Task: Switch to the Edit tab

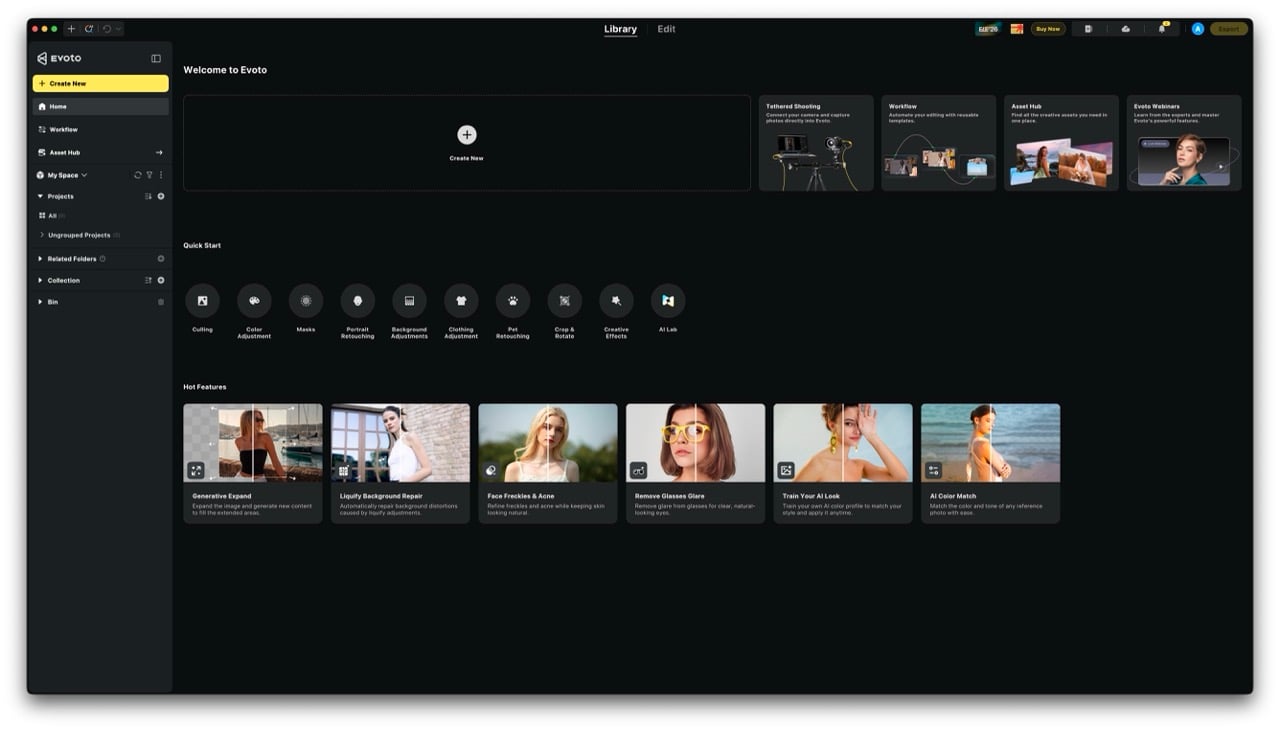Action: pyautogui.click(x=666, y=29)
